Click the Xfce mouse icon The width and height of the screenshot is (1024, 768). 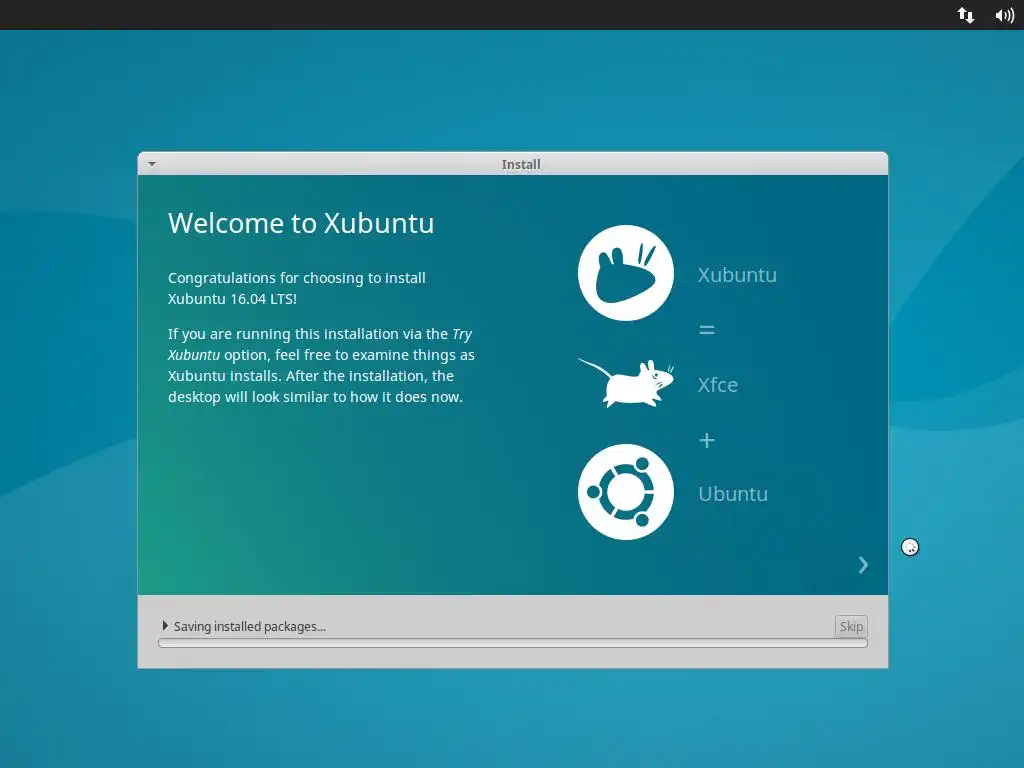(626, 383)
